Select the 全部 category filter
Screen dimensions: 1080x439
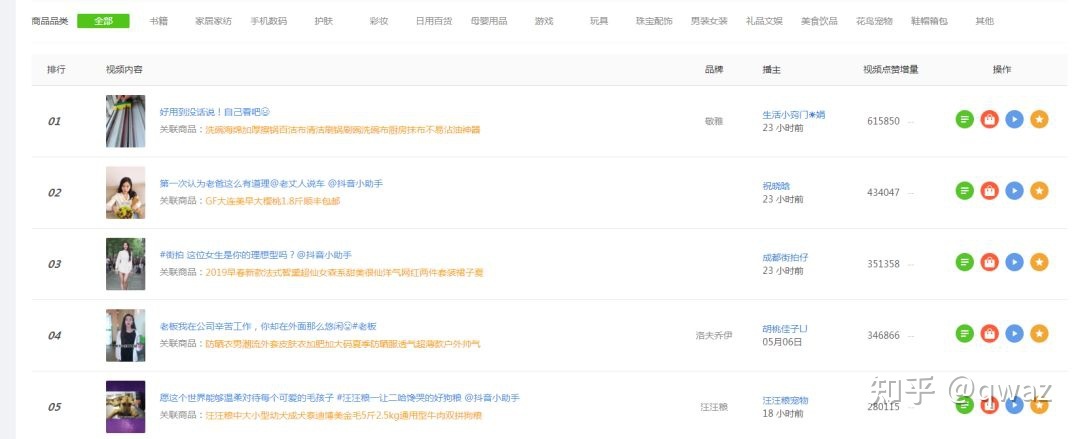tap(103, 21)
